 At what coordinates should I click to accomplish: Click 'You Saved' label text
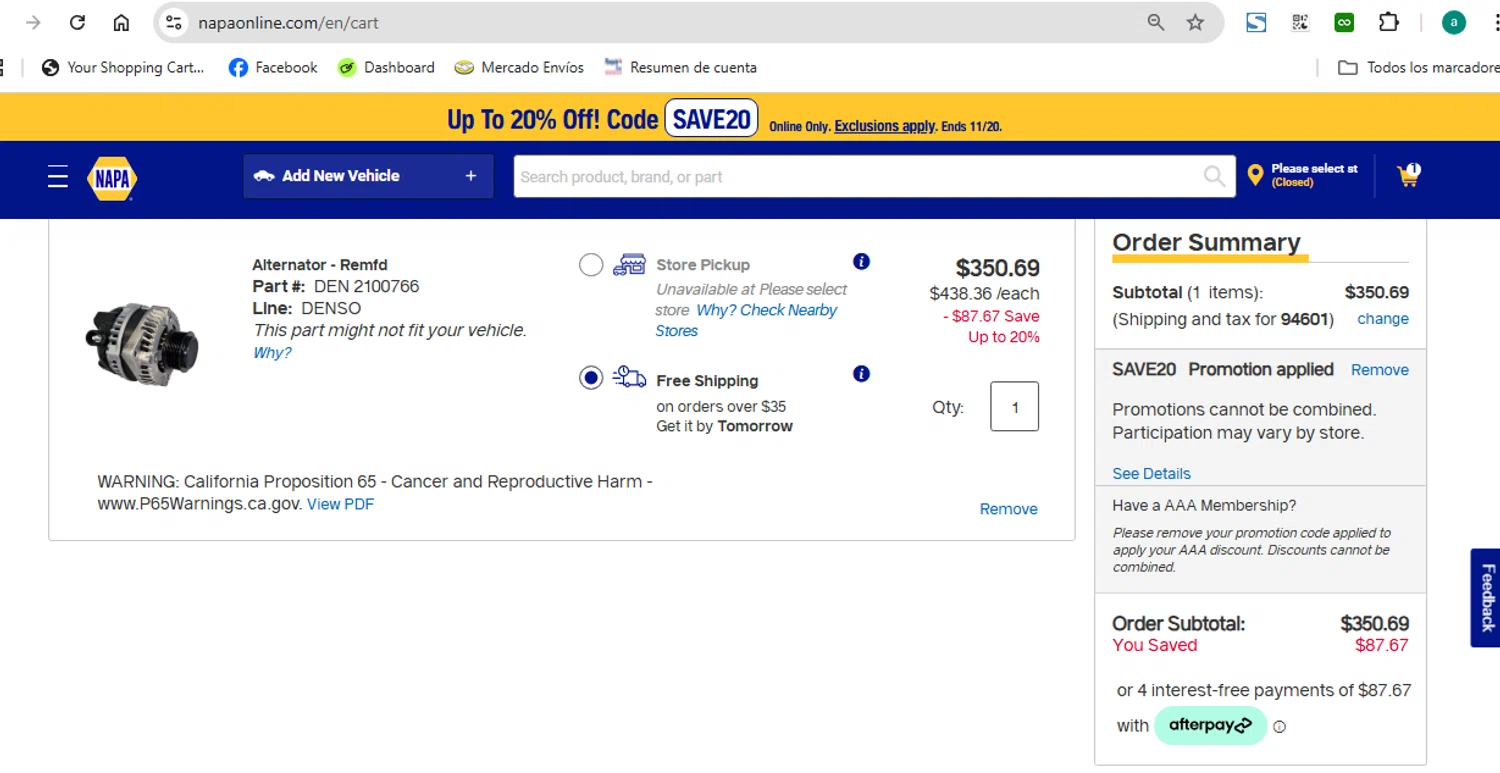coord(1154,645)
